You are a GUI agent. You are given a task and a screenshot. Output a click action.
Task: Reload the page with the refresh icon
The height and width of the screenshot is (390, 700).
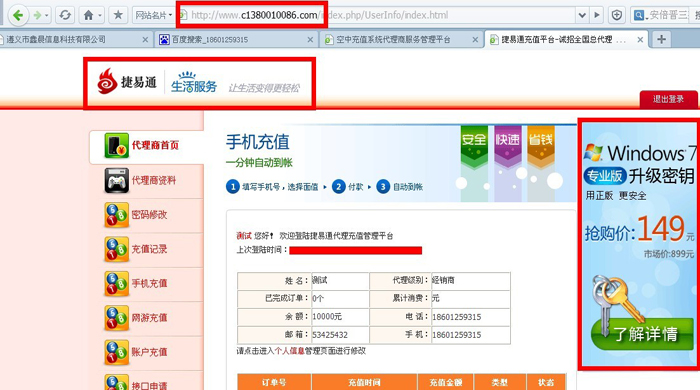coord(65,16)
